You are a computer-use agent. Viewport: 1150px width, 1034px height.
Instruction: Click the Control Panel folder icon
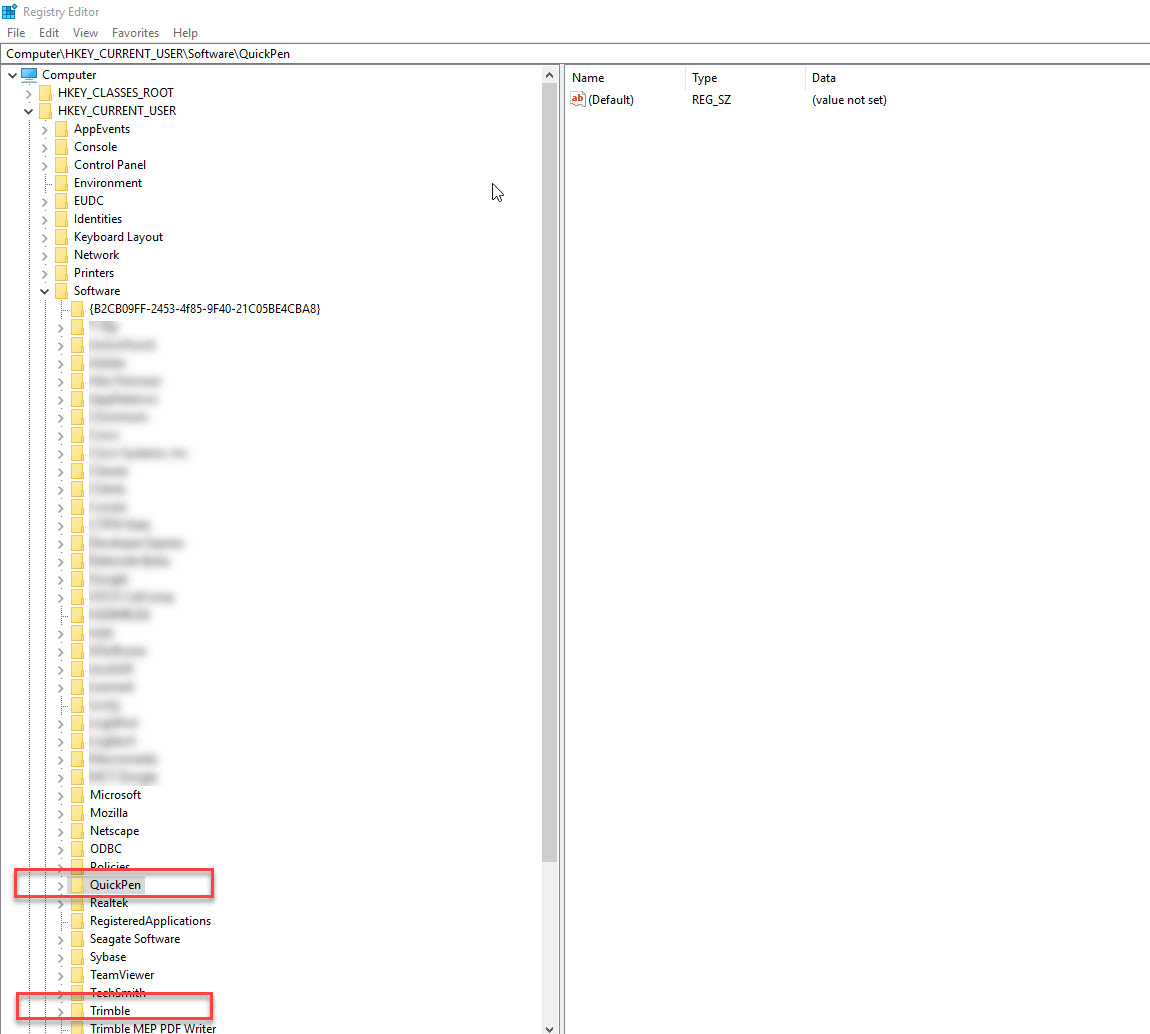[61, 165]
